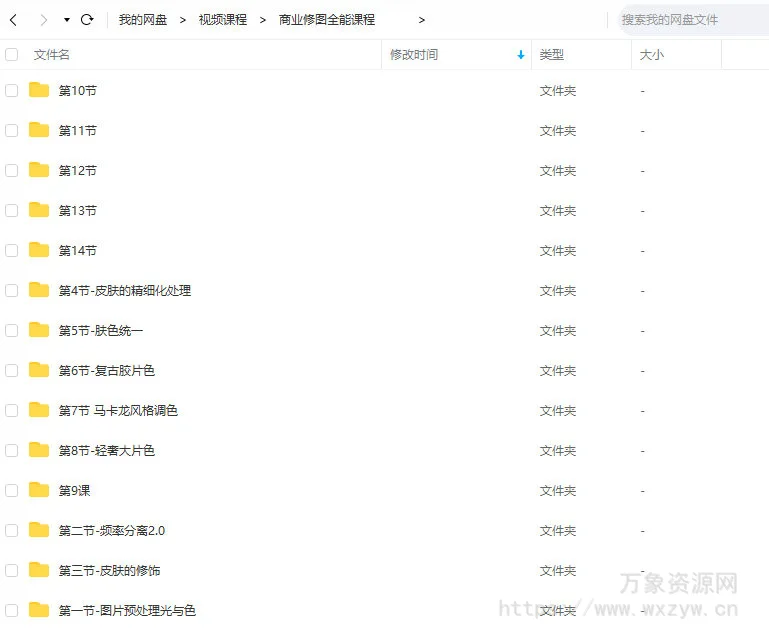769x643 pixels.
Task: Check the box for 第10节
Action: pyautogui.click(x=12, y=91)
